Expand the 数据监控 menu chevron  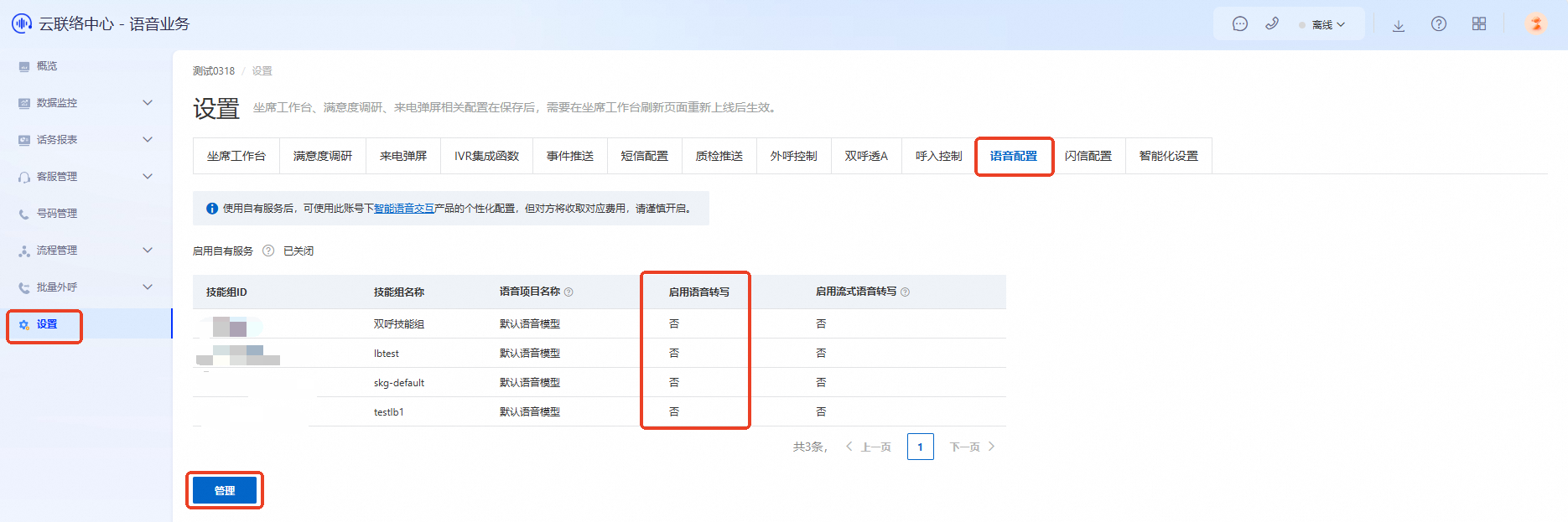(148, 103)
